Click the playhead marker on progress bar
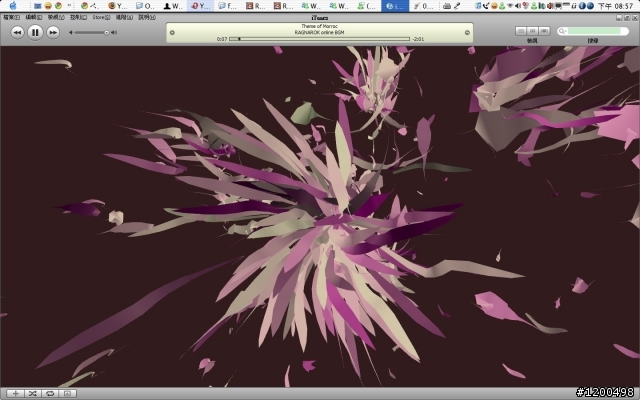 pyautogui.click(x=239, y=39)
